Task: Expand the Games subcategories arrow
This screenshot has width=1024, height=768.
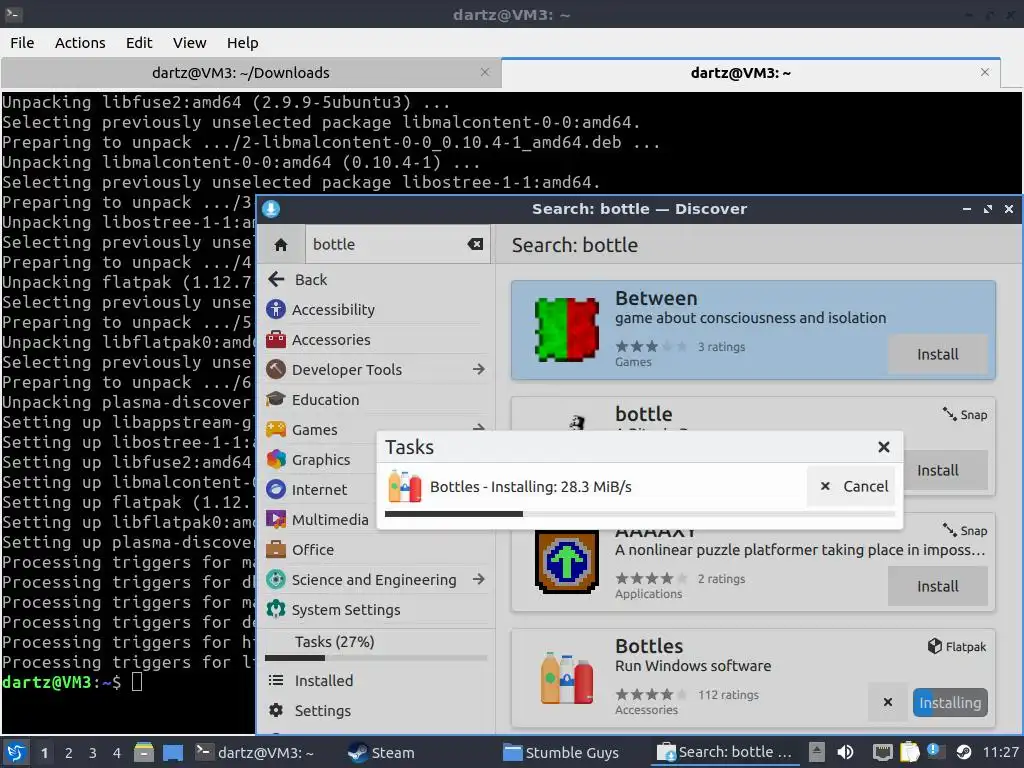Action: coord(479,427)
